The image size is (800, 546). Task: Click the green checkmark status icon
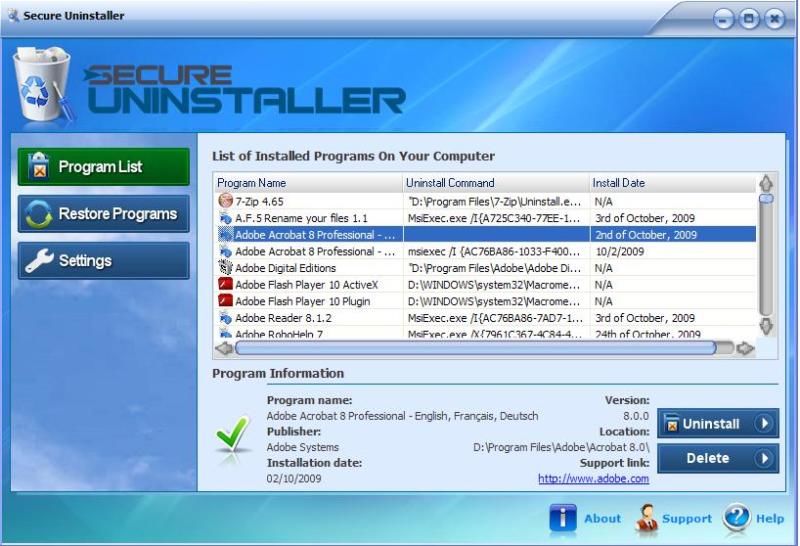(233, 434)
